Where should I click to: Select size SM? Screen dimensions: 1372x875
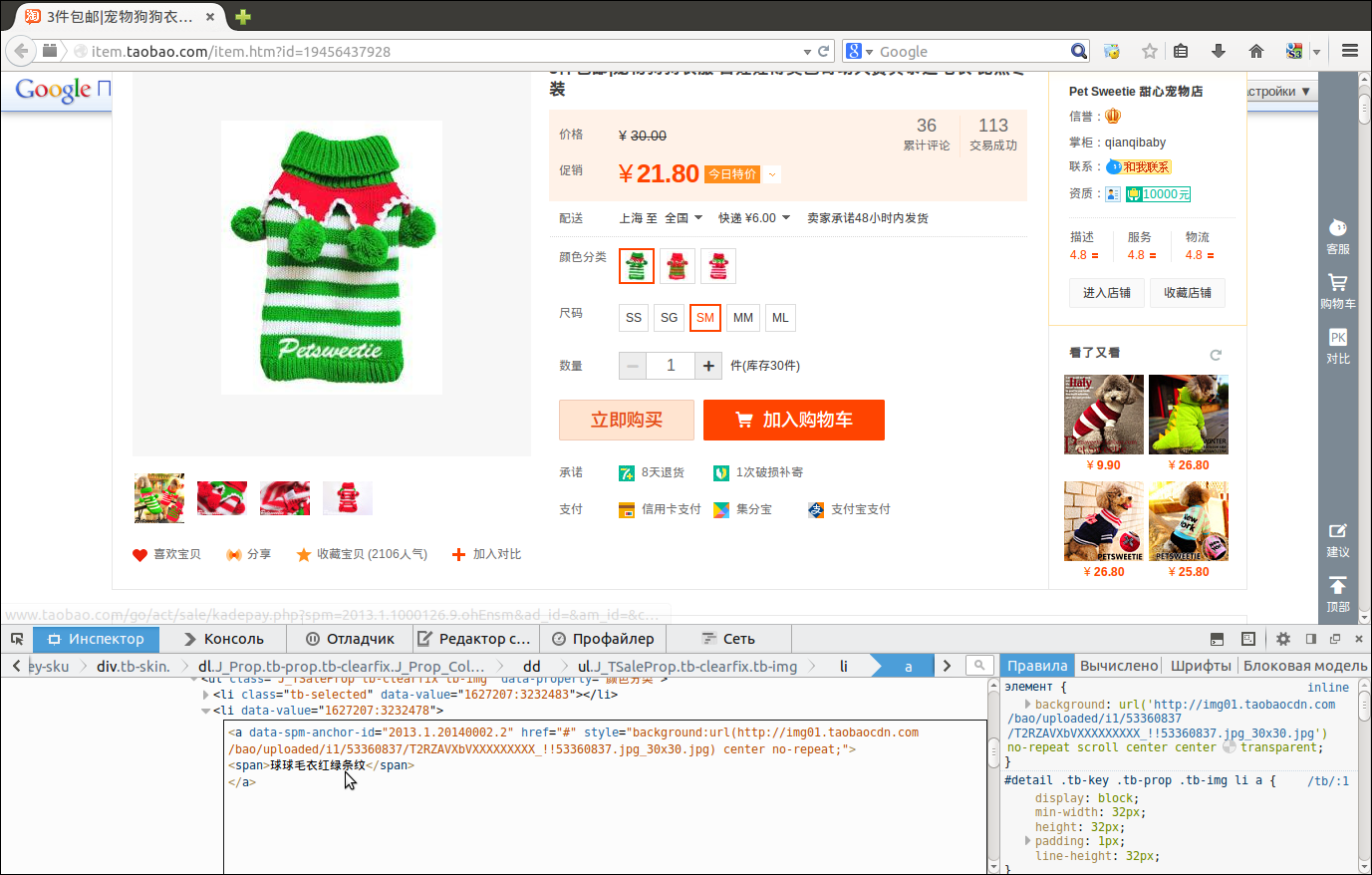(x=705, y=318)
